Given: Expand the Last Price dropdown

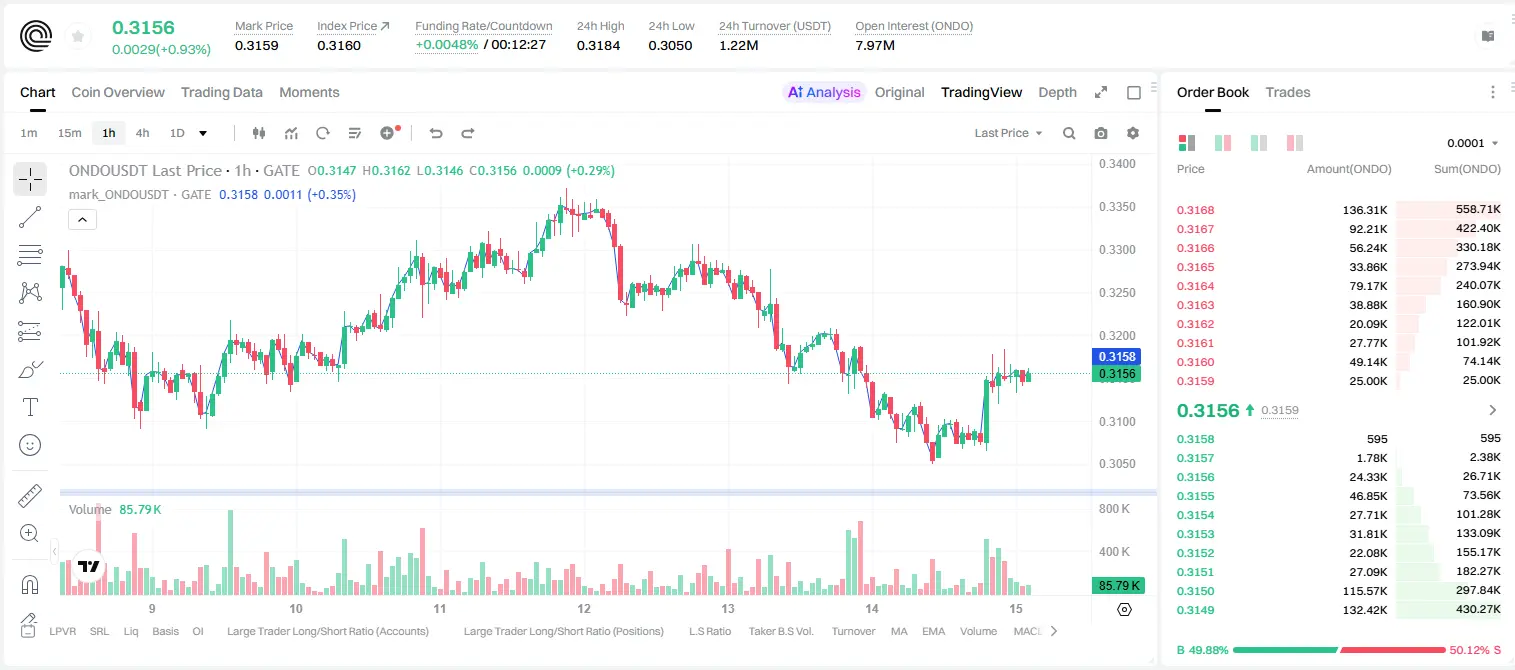Looking at the screenshot, I should [x=1008, y=133].
